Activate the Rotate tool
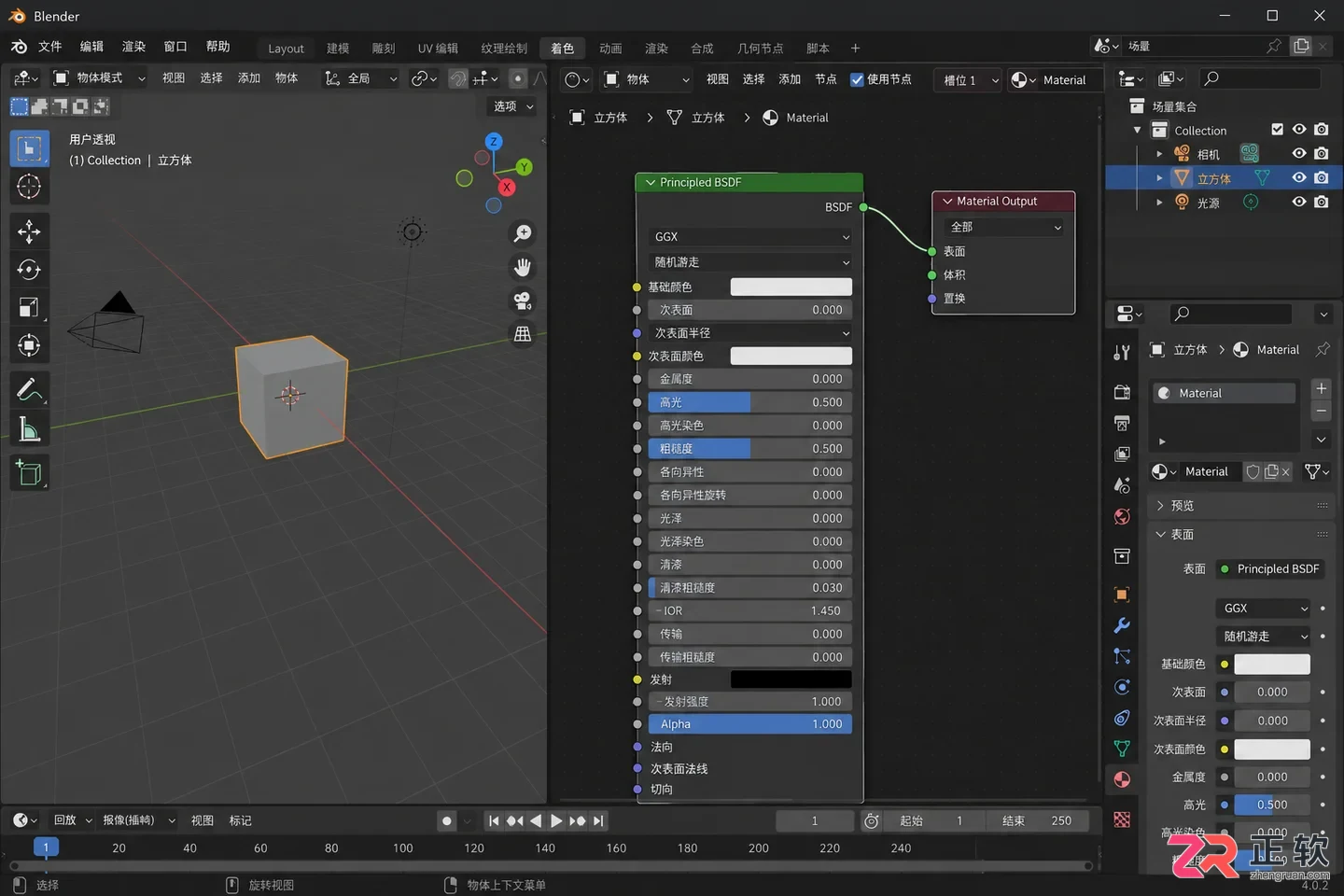Viewport: 1344px width, 896px height. (29, 270)
